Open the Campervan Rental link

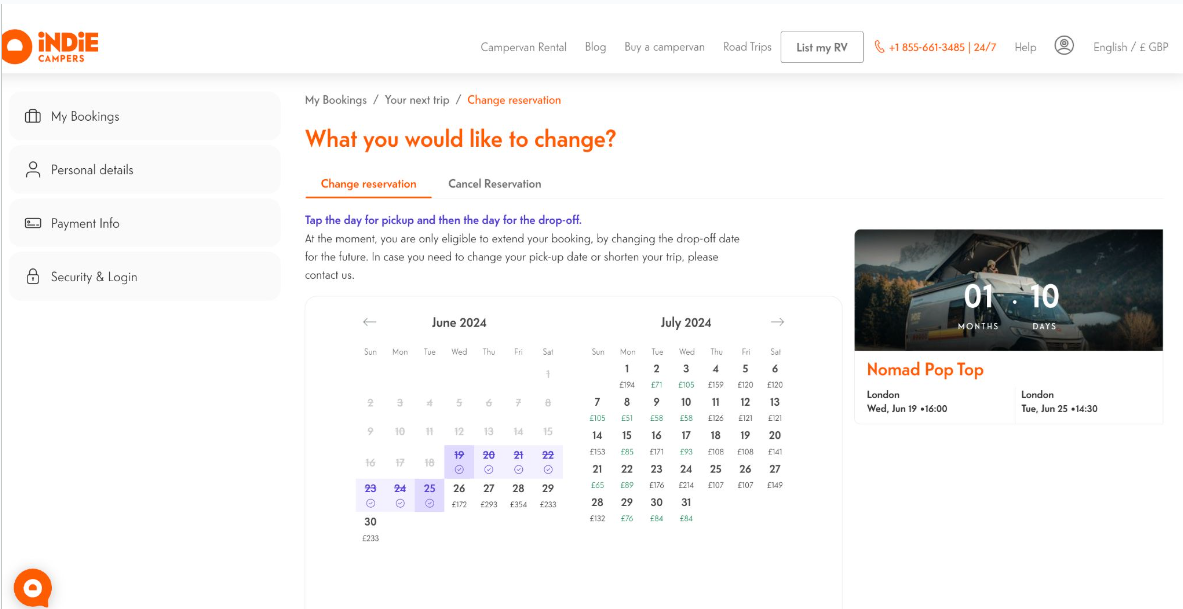[x=523, y=47]
